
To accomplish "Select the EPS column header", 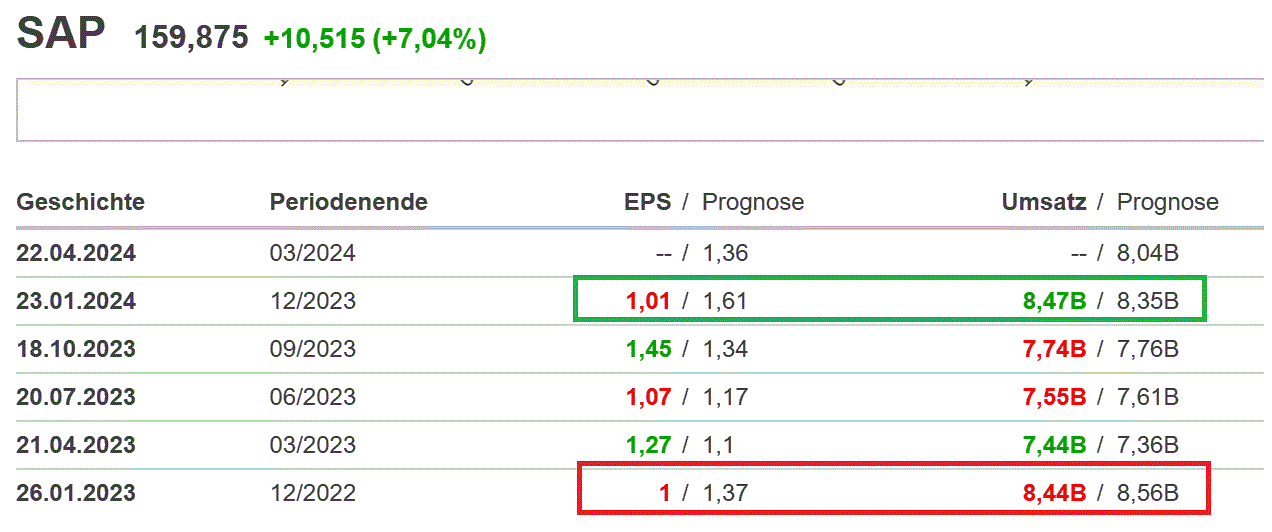I will tap(647, 202).
